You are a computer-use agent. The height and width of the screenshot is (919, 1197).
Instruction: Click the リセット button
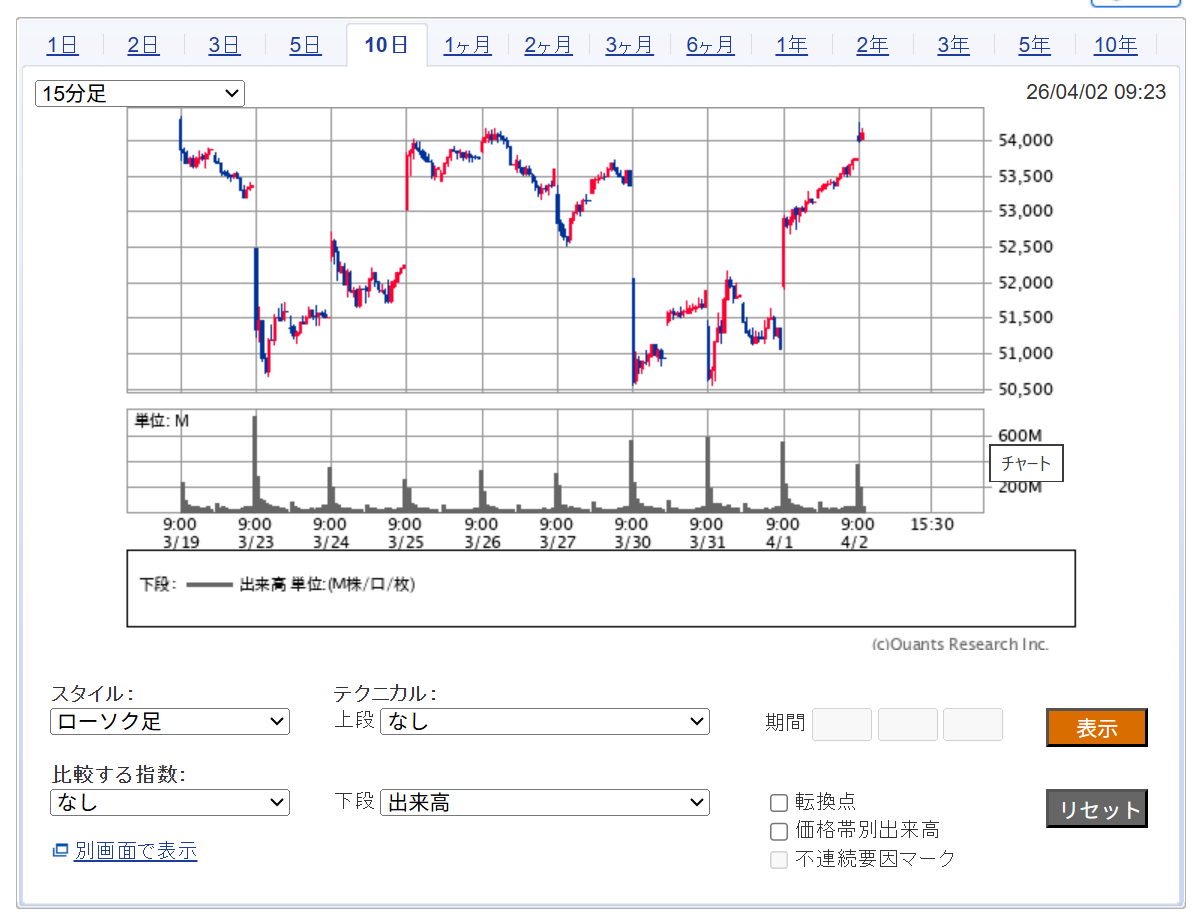coord(1096,809)
